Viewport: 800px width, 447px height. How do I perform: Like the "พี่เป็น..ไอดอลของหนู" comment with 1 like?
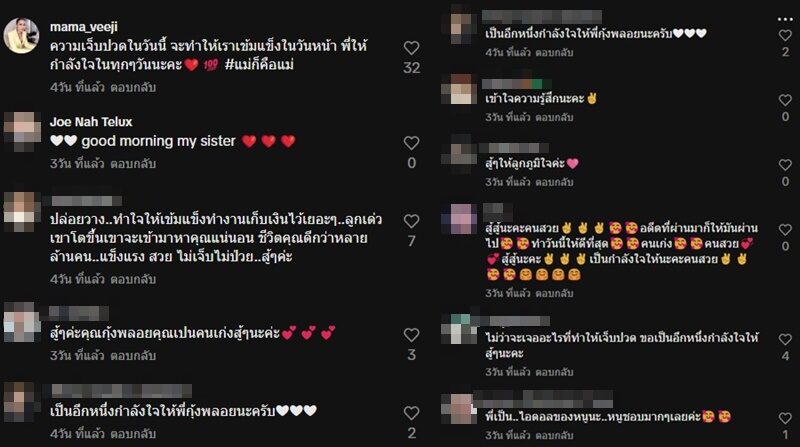(x=785, y=418)
